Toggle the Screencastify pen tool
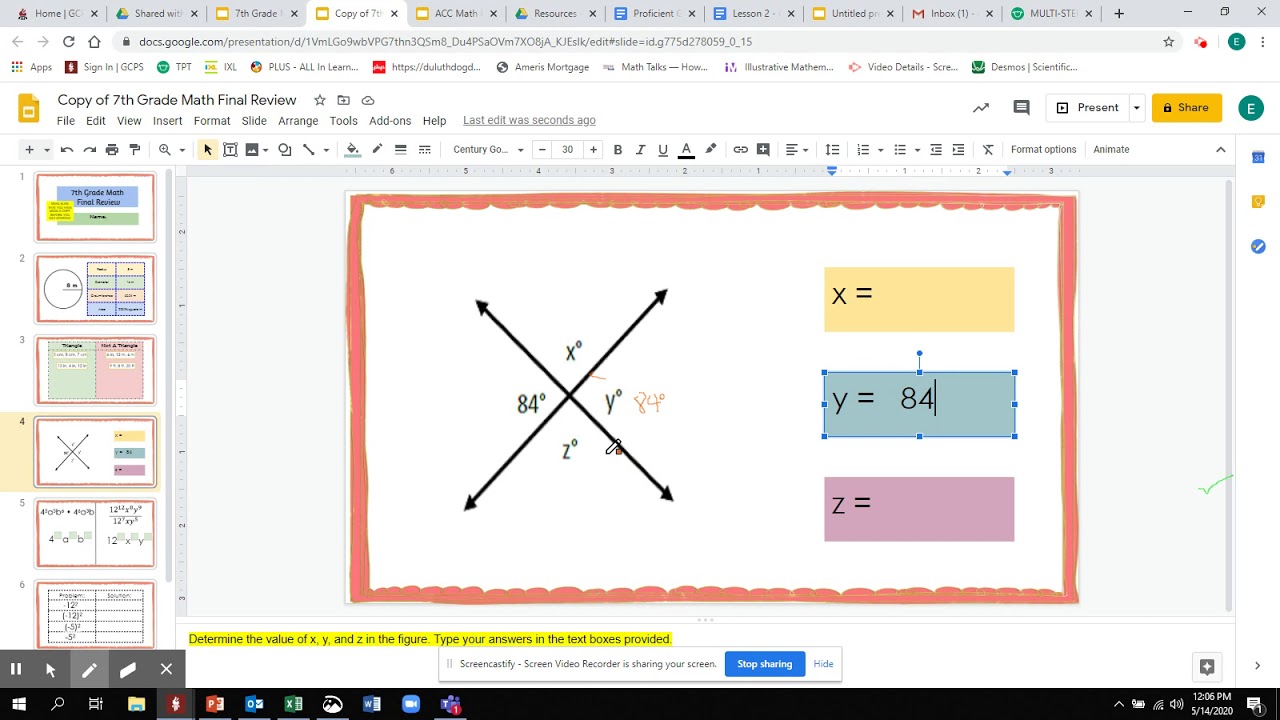The width and height of the screenshot is (1280, 720). (x=89, y=669)
